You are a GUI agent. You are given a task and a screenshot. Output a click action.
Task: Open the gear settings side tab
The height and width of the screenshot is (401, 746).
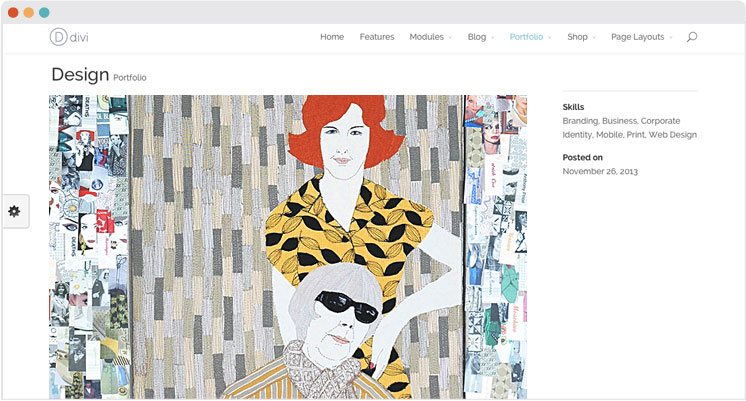[15, 211]
